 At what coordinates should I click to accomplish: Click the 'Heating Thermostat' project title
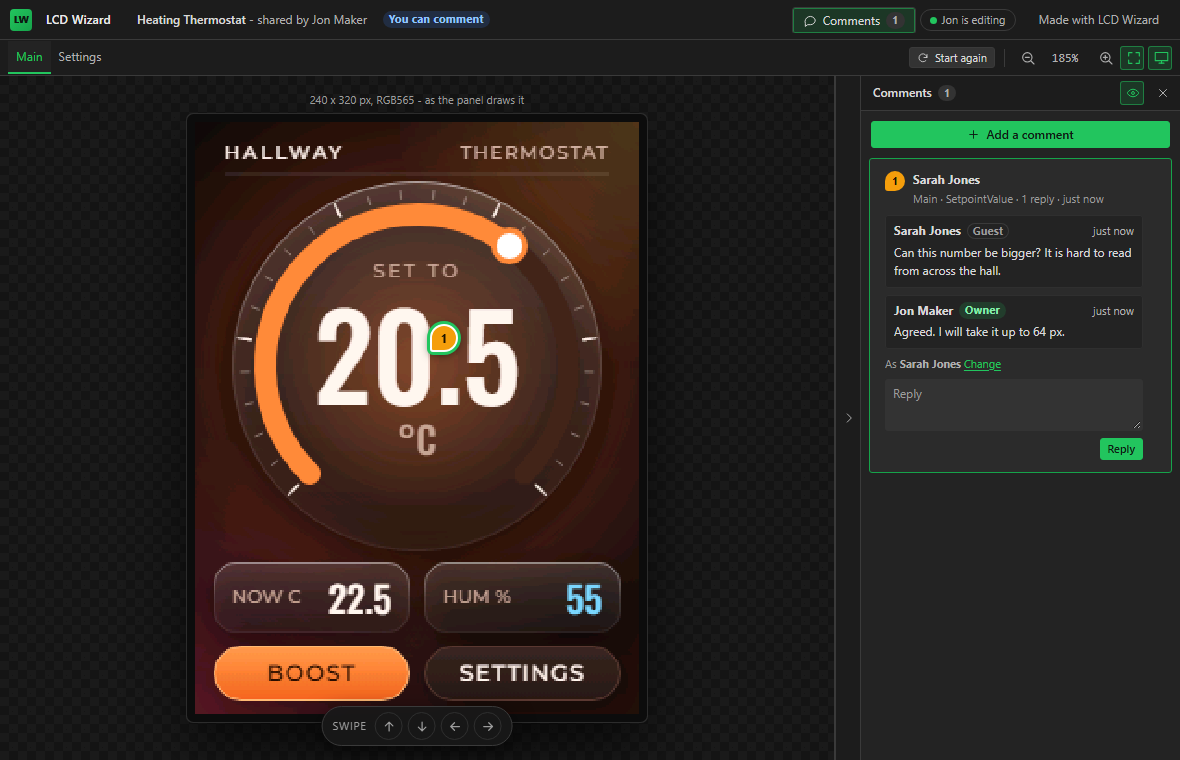pyautogui.click(x=191, y=20)
